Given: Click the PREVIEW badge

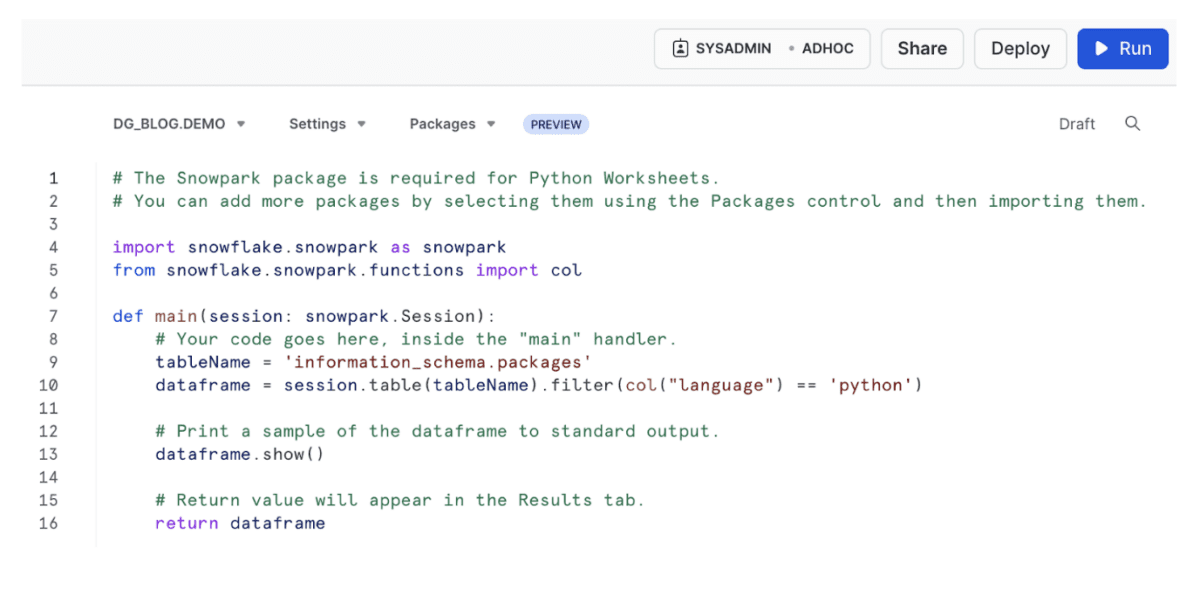Looking at the screenshot, I should pos(556,124).
